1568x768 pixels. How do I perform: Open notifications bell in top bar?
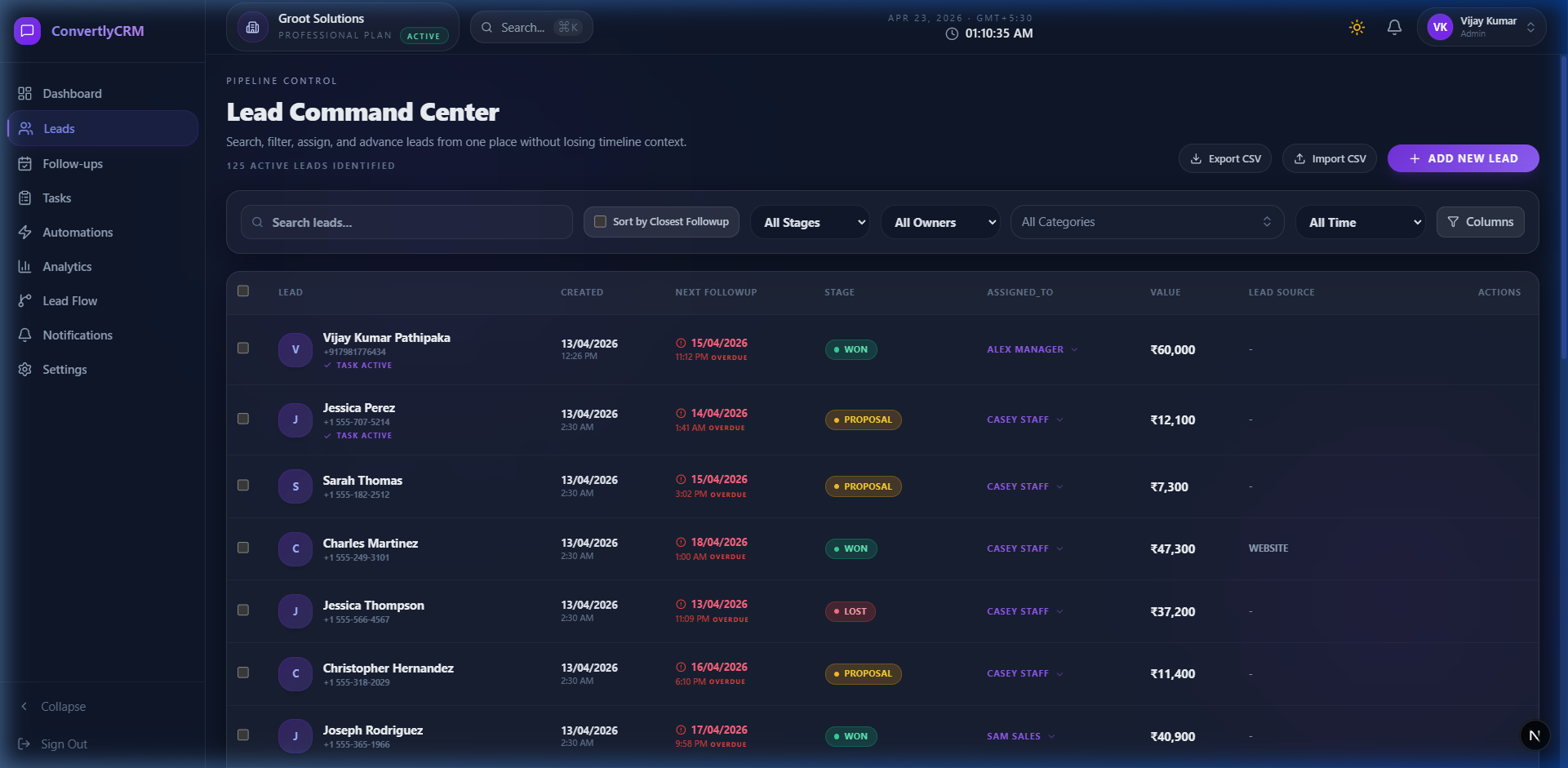pos(1394,28)
